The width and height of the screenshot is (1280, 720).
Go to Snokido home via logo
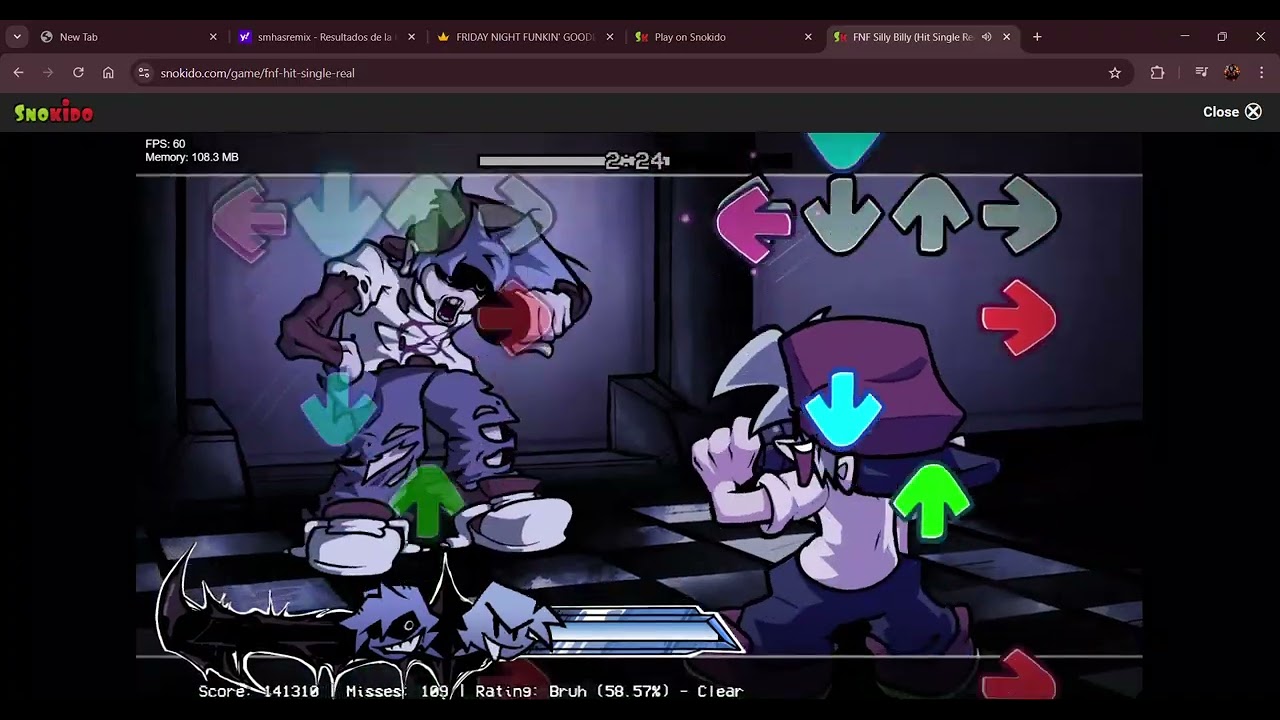(x=54, y=113)
